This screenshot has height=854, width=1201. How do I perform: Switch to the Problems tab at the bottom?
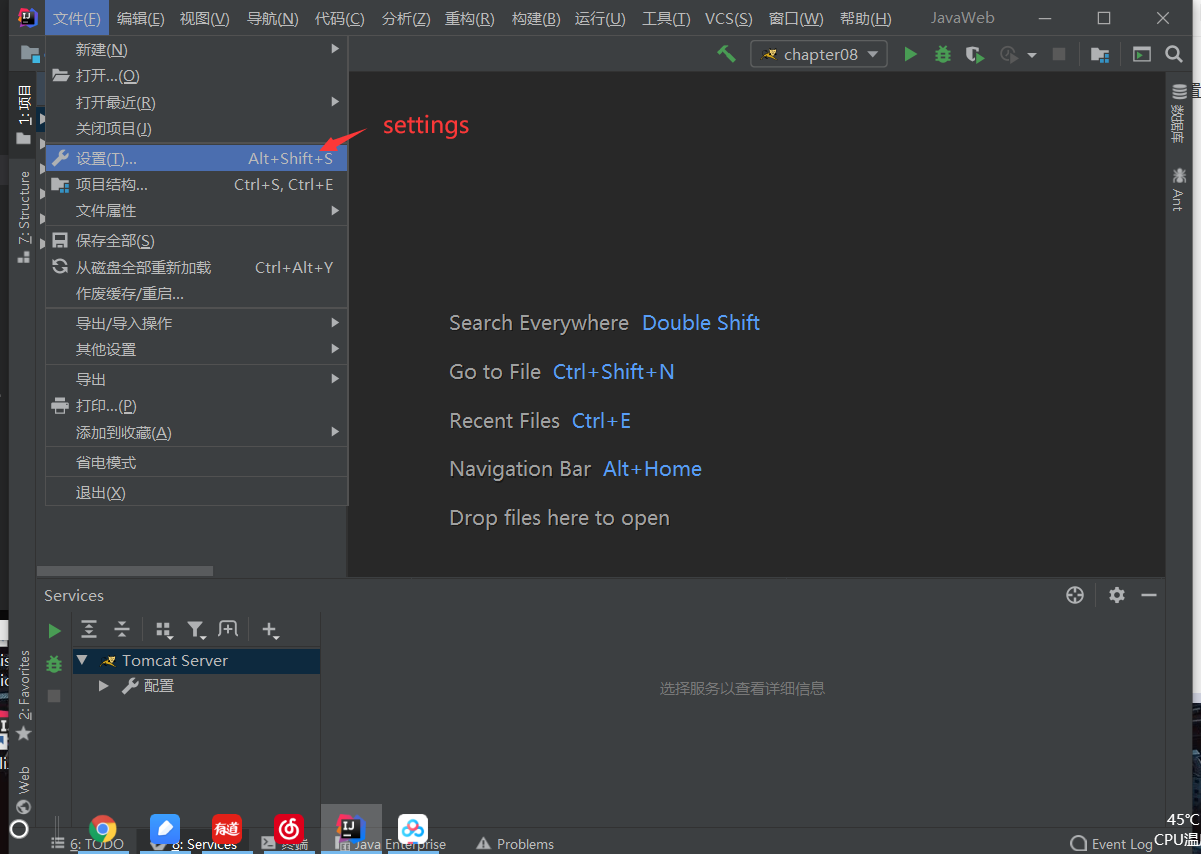click(x=514, y=843)
